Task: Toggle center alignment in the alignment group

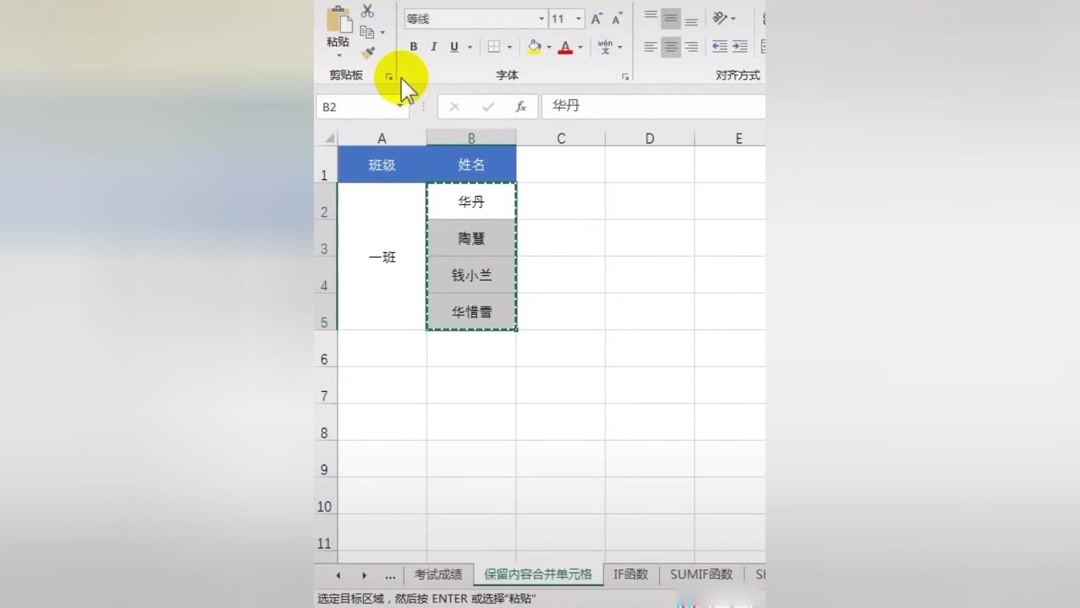Action: 671,46
